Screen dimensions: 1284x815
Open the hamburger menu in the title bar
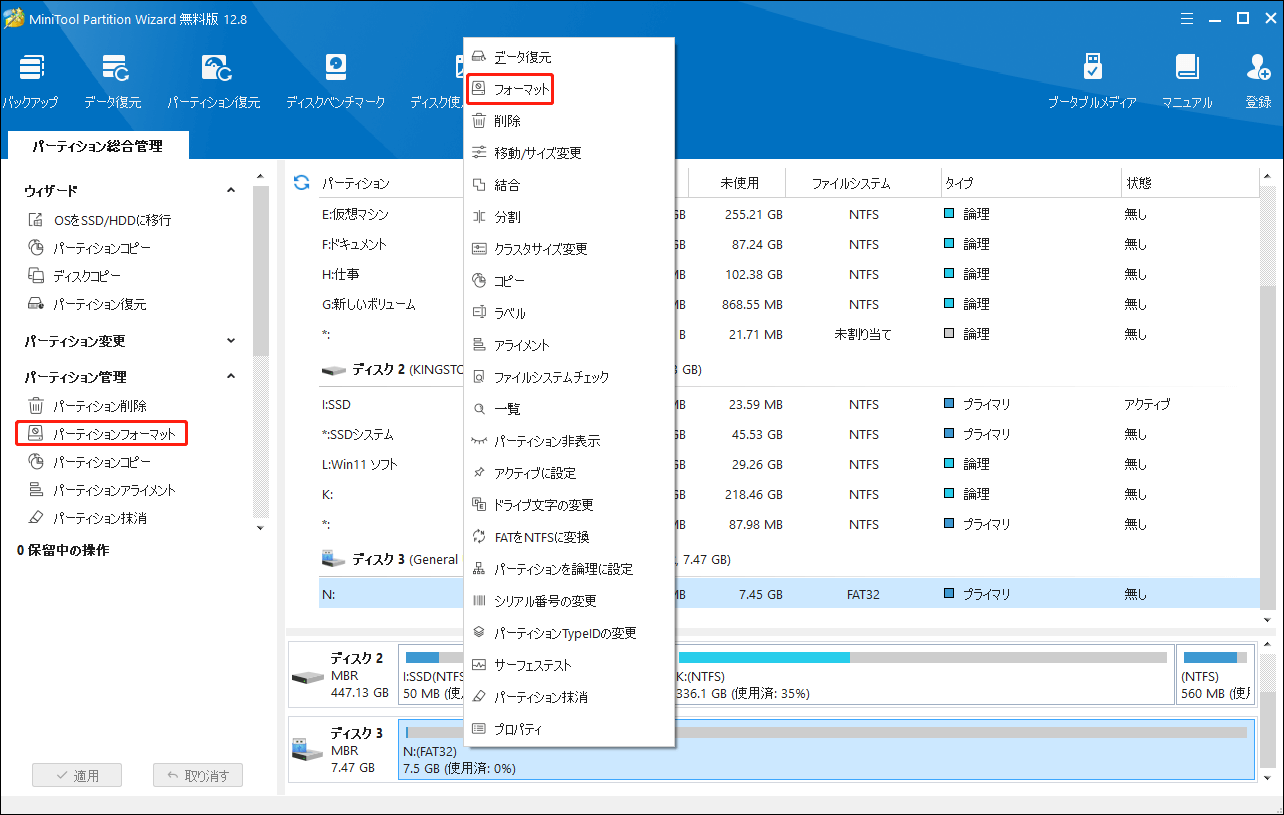pos(1187,18)
